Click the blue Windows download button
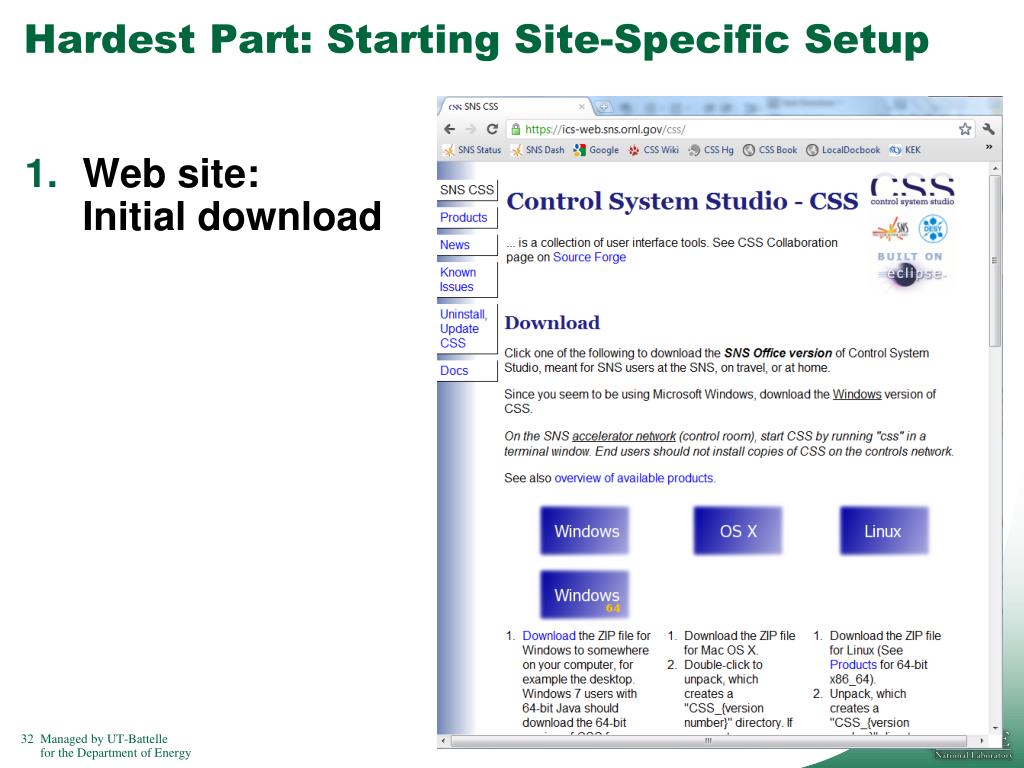This screenshot has height=768, width=1024. tap(586, 531)
